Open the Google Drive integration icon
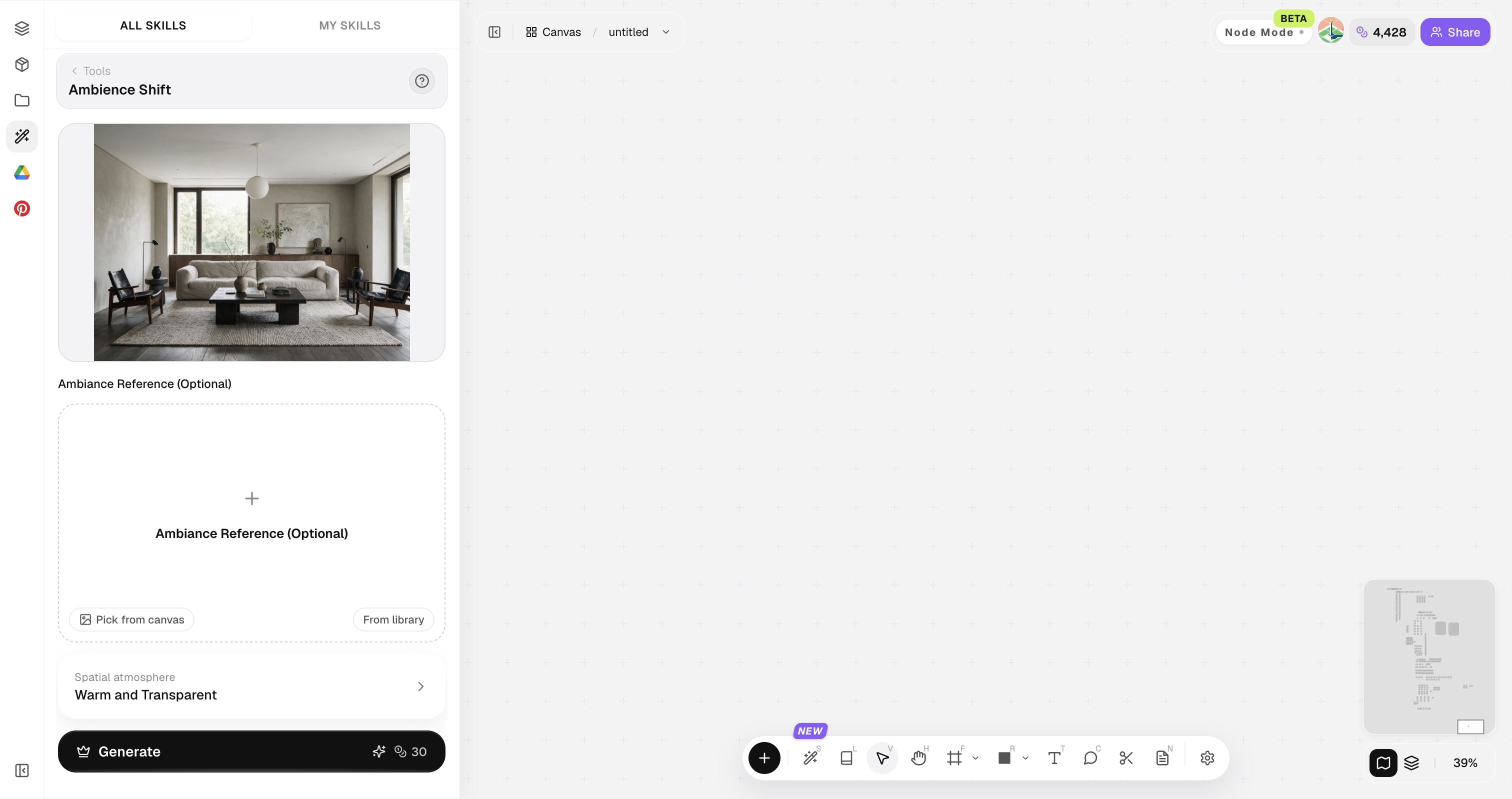 [21, 172]
